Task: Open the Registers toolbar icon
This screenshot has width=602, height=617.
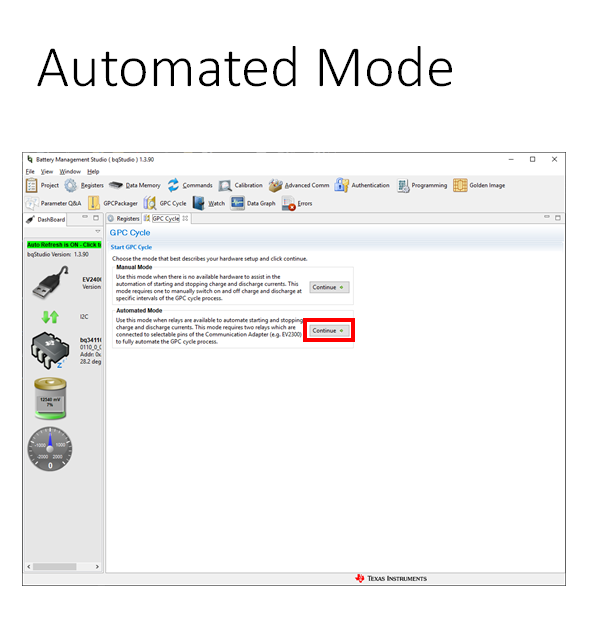Action: pos(84,185)
